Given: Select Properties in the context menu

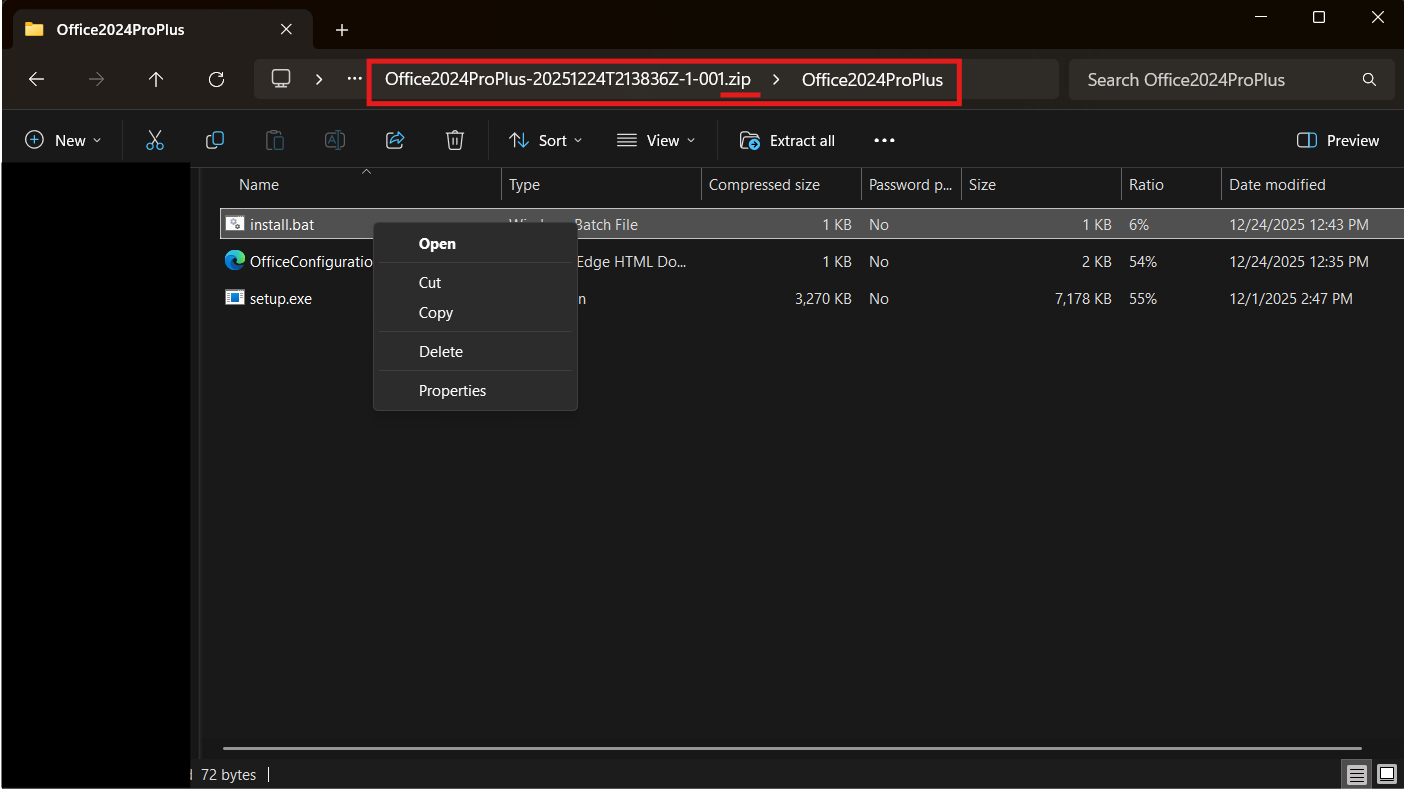Looking at the screenshot, I should (x=452, y=391).
